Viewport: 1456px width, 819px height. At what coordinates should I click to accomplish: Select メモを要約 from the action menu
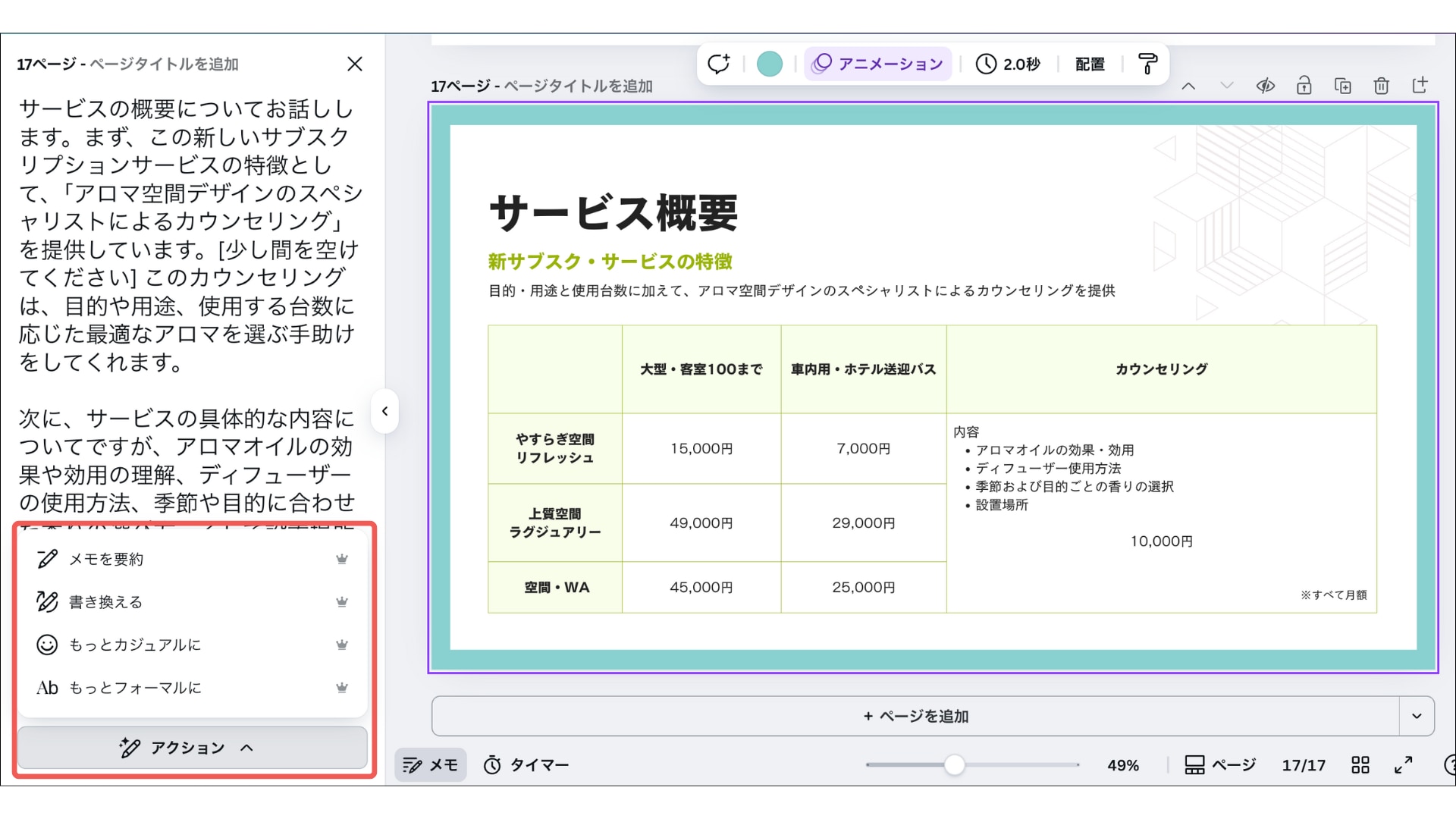pos(106,560)
